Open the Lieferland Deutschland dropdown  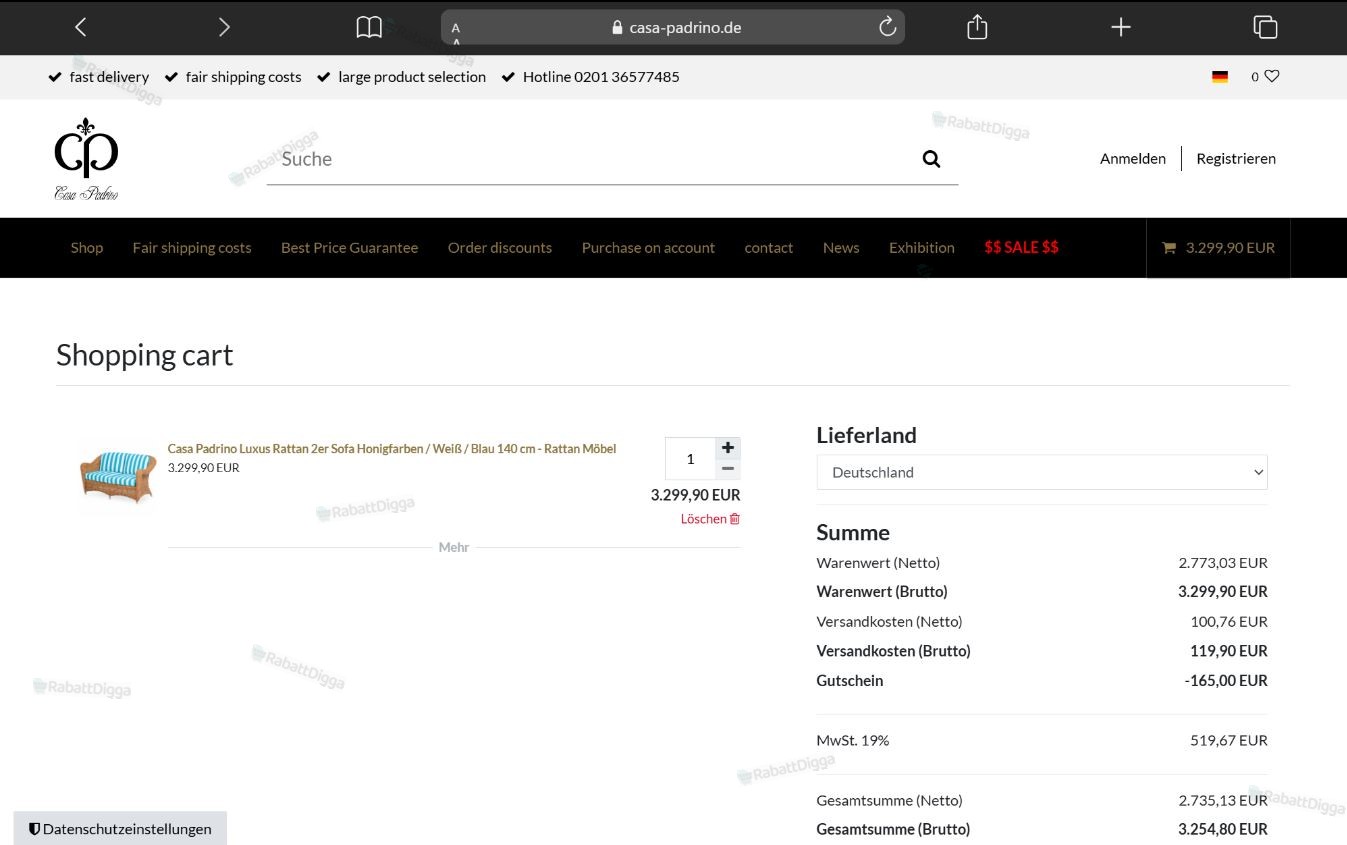coord(1042,472)
